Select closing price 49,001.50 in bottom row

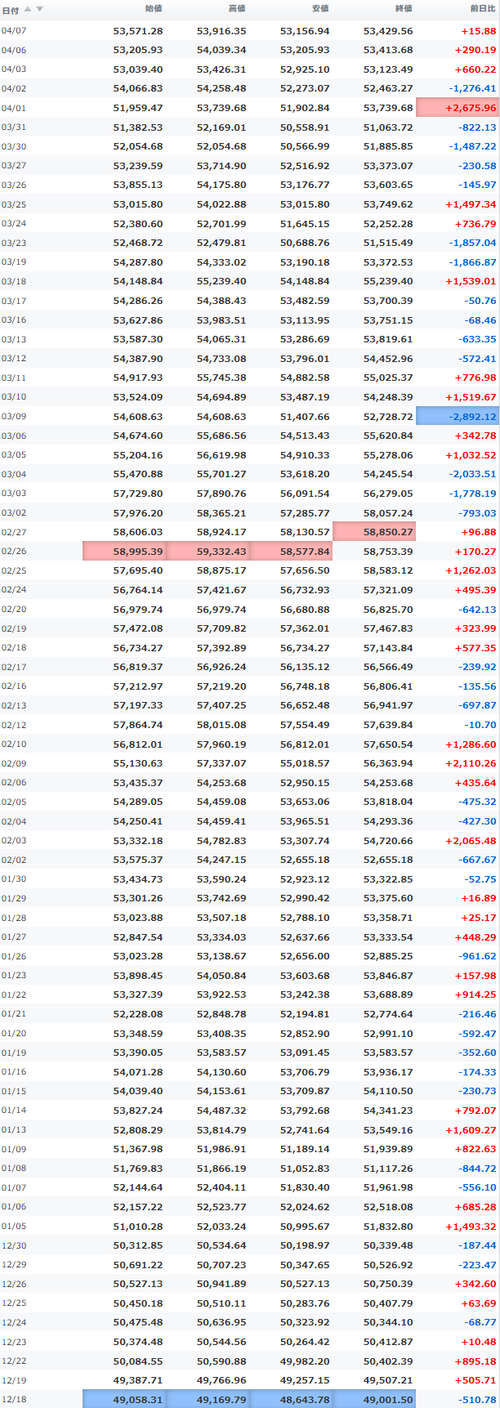tap(375, 1399)
